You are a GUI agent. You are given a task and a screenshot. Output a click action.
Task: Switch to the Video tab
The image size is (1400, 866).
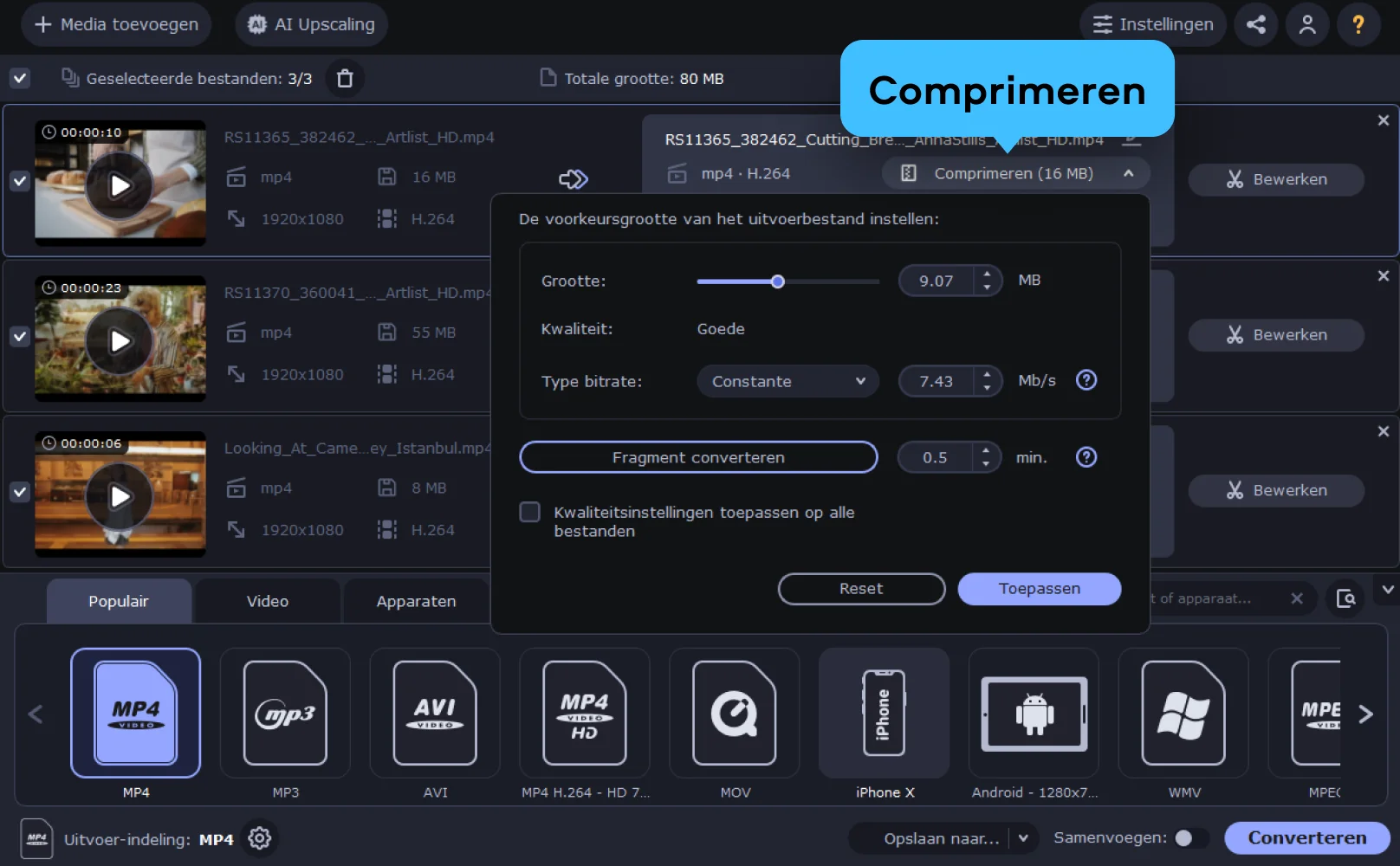click(x=268, y=601)
